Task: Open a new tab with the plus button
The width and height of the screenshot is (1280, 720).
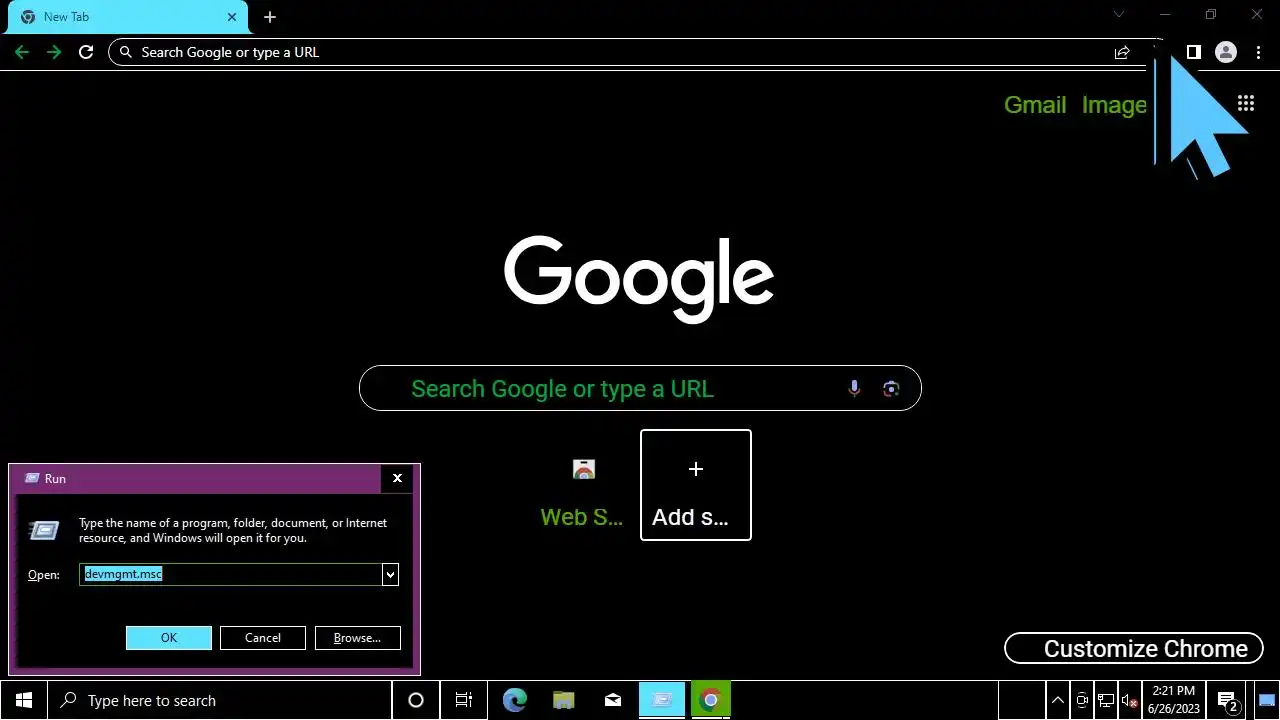Action: tap(270, 17)
